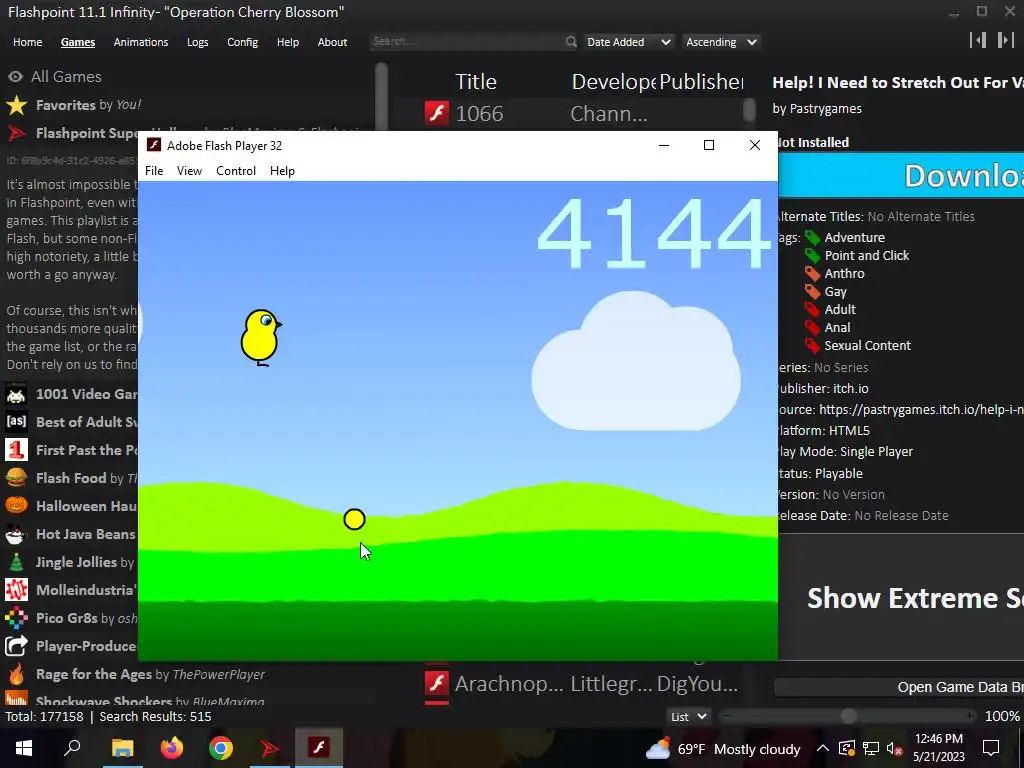Click the Flash Food burger icon
The width and height of the screenshot is (1024, 768).
pyautogui.click(x=16, y=477)
